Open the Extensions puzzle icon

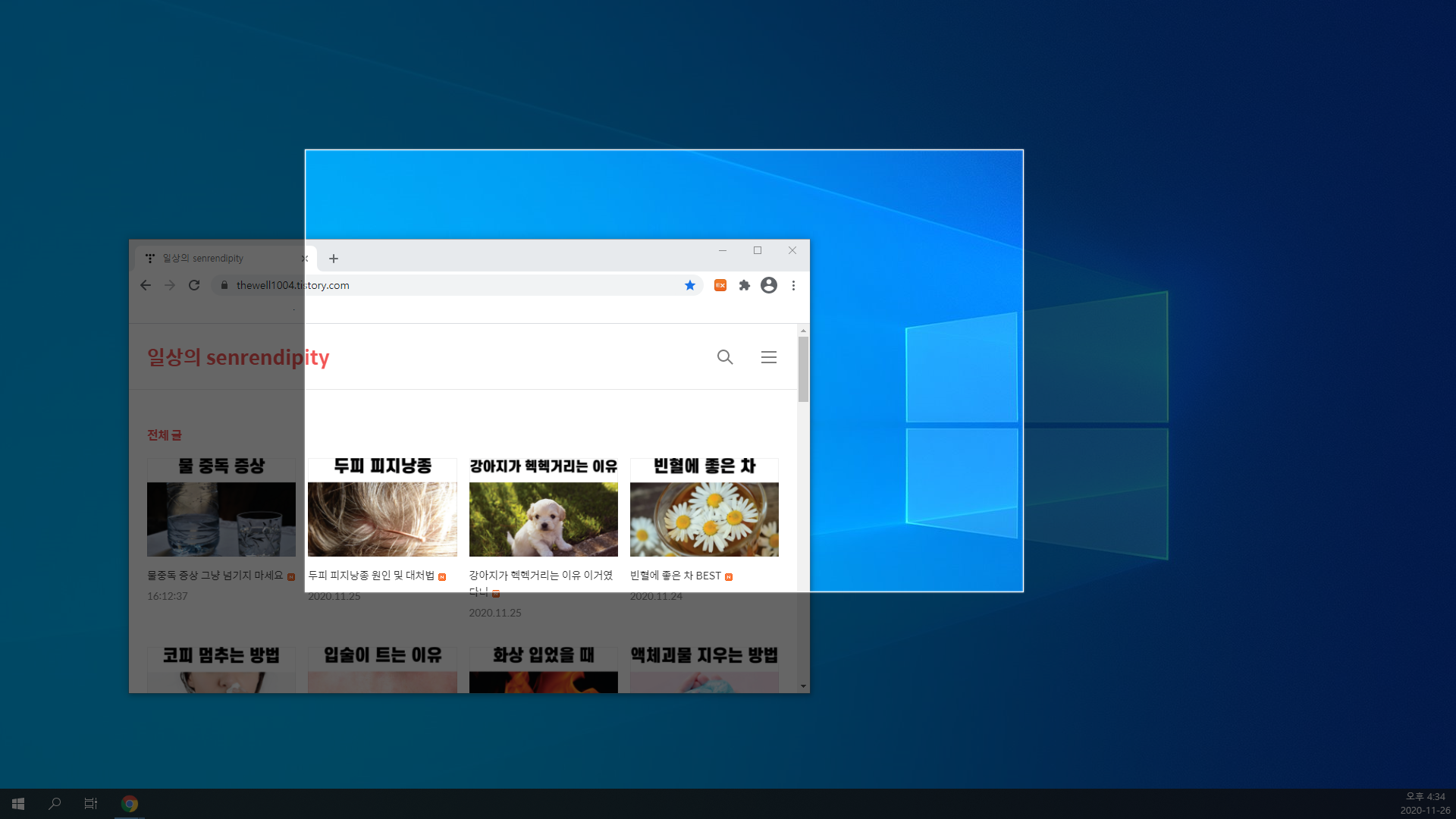[745, 285]
